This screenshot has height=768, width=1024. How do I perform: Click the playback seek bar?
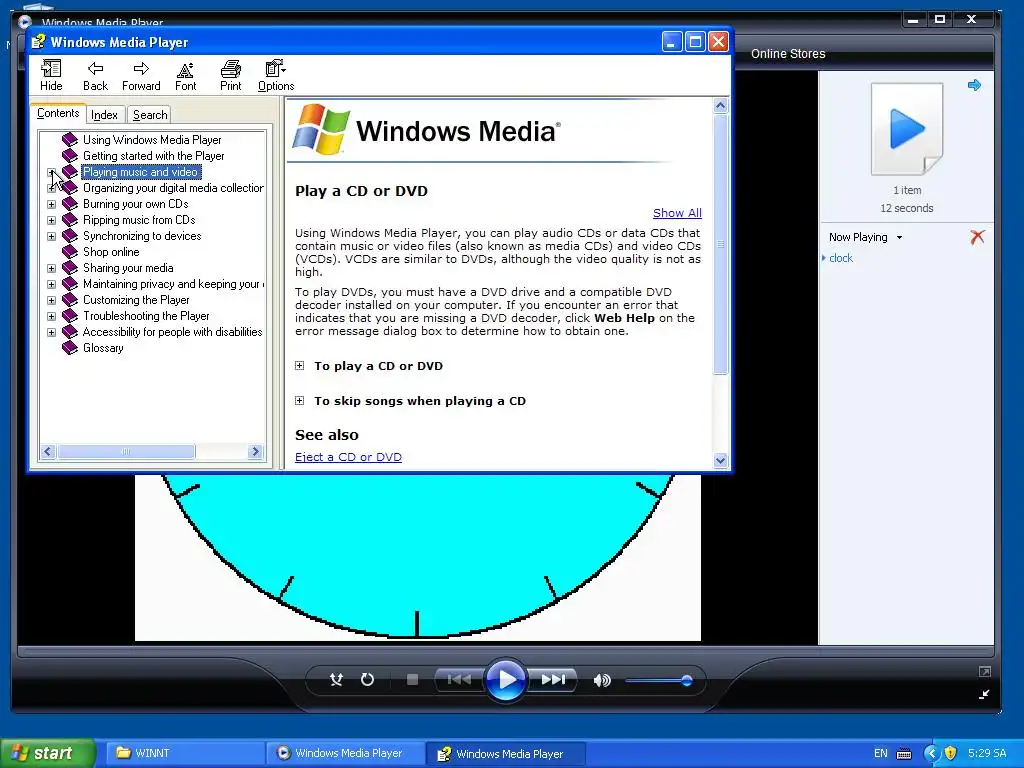coord(505,651)
